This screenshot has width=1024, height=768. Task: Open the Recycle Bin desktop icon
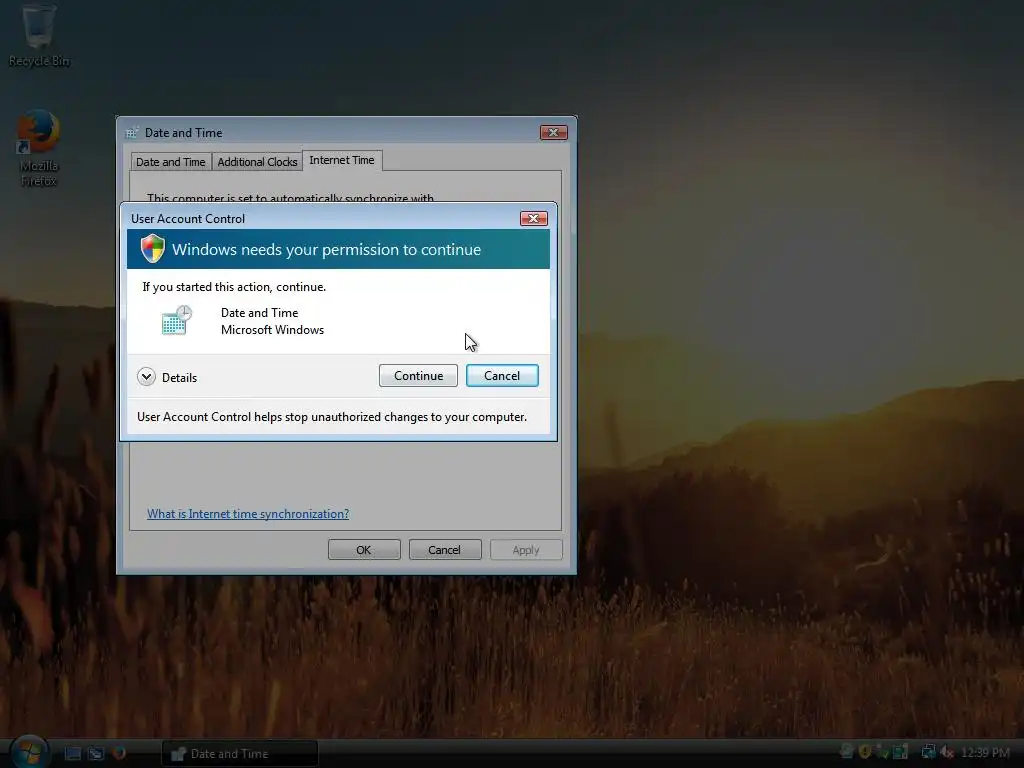tap(39, 35)
